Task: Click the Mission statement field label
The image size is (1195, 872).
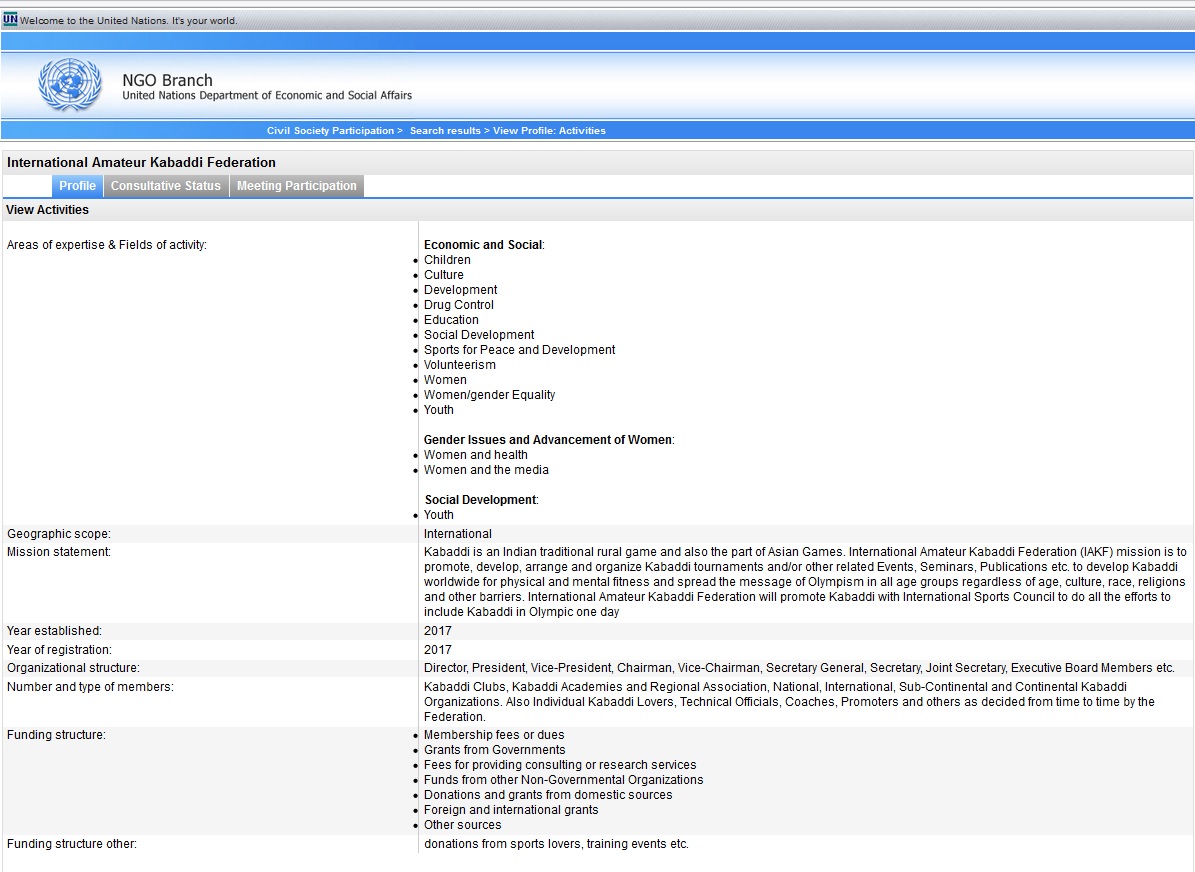Action: coord(59,552)
